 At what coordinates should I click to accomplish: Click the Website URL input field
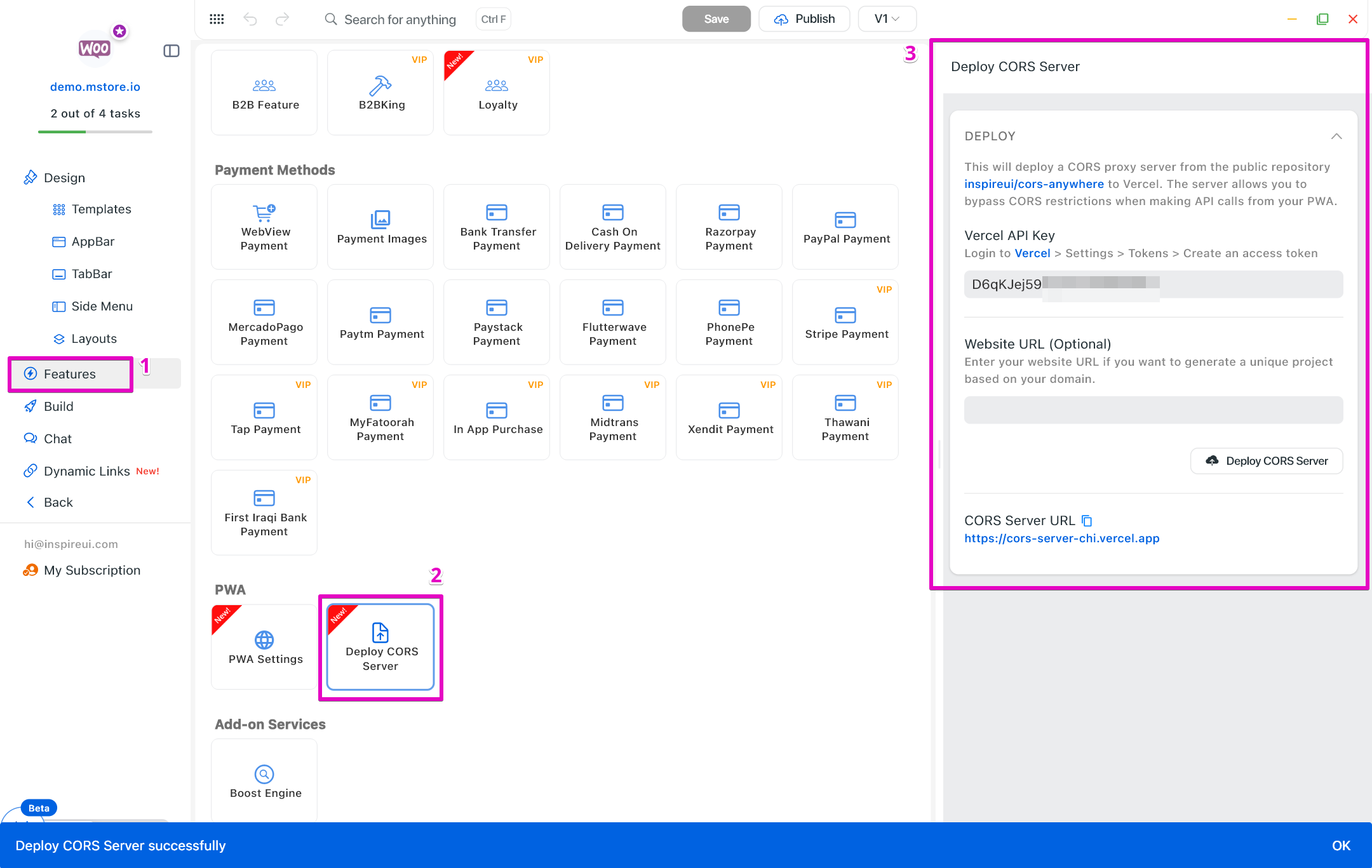coord(1153,410)
